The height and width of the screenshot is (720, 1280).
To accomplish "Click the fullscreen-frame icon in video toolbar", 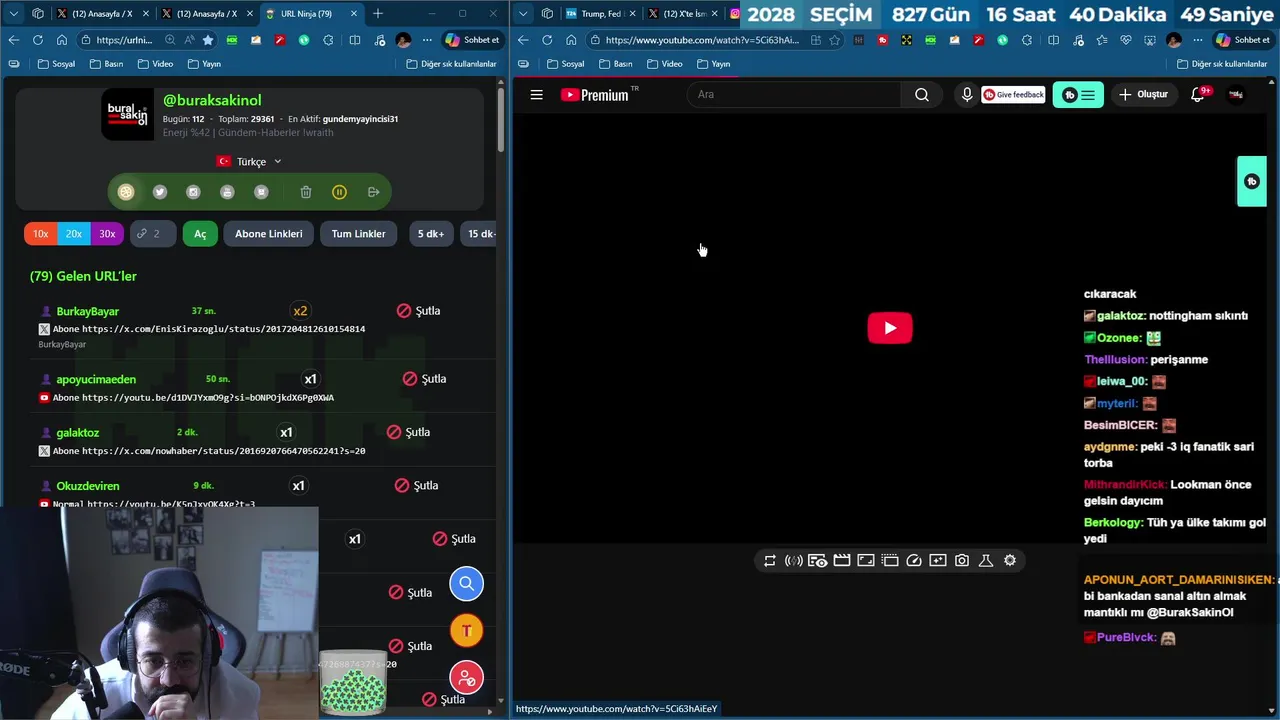I will tap(866, 561).
